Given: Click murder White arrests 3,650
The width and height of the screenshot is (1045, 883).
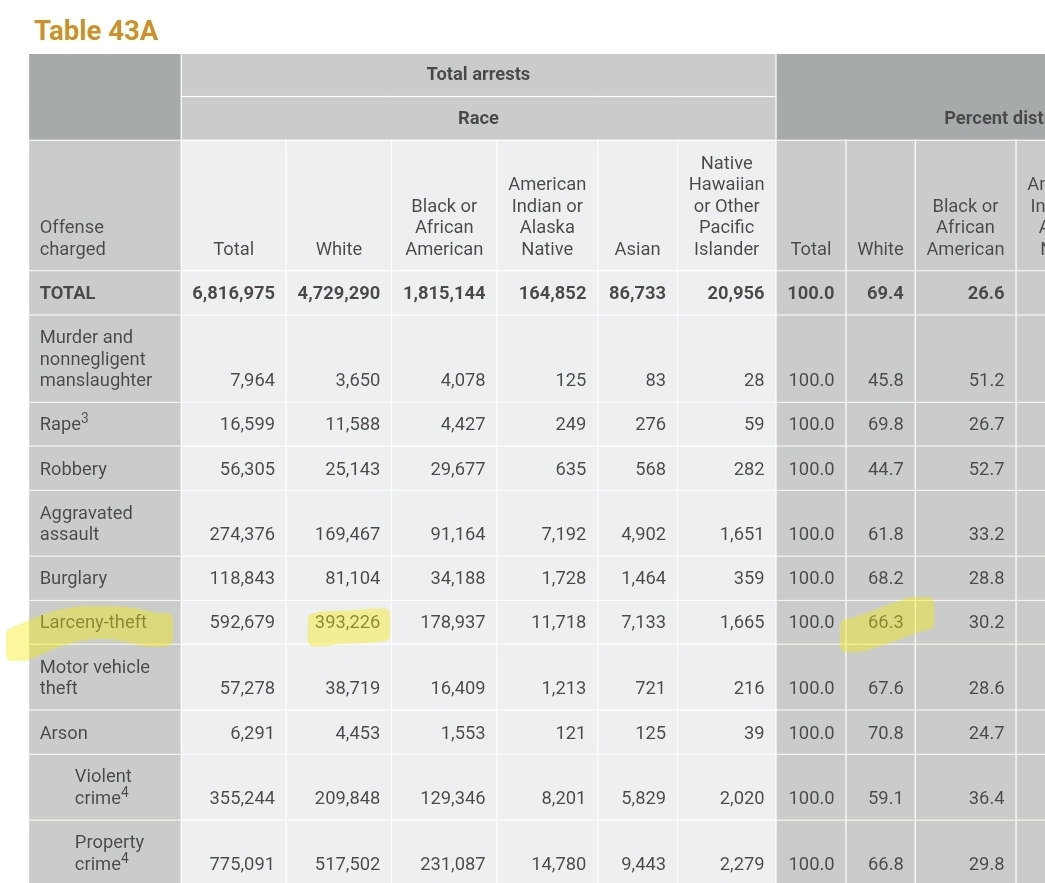Looking at the screenshot, I should [358, 380].
